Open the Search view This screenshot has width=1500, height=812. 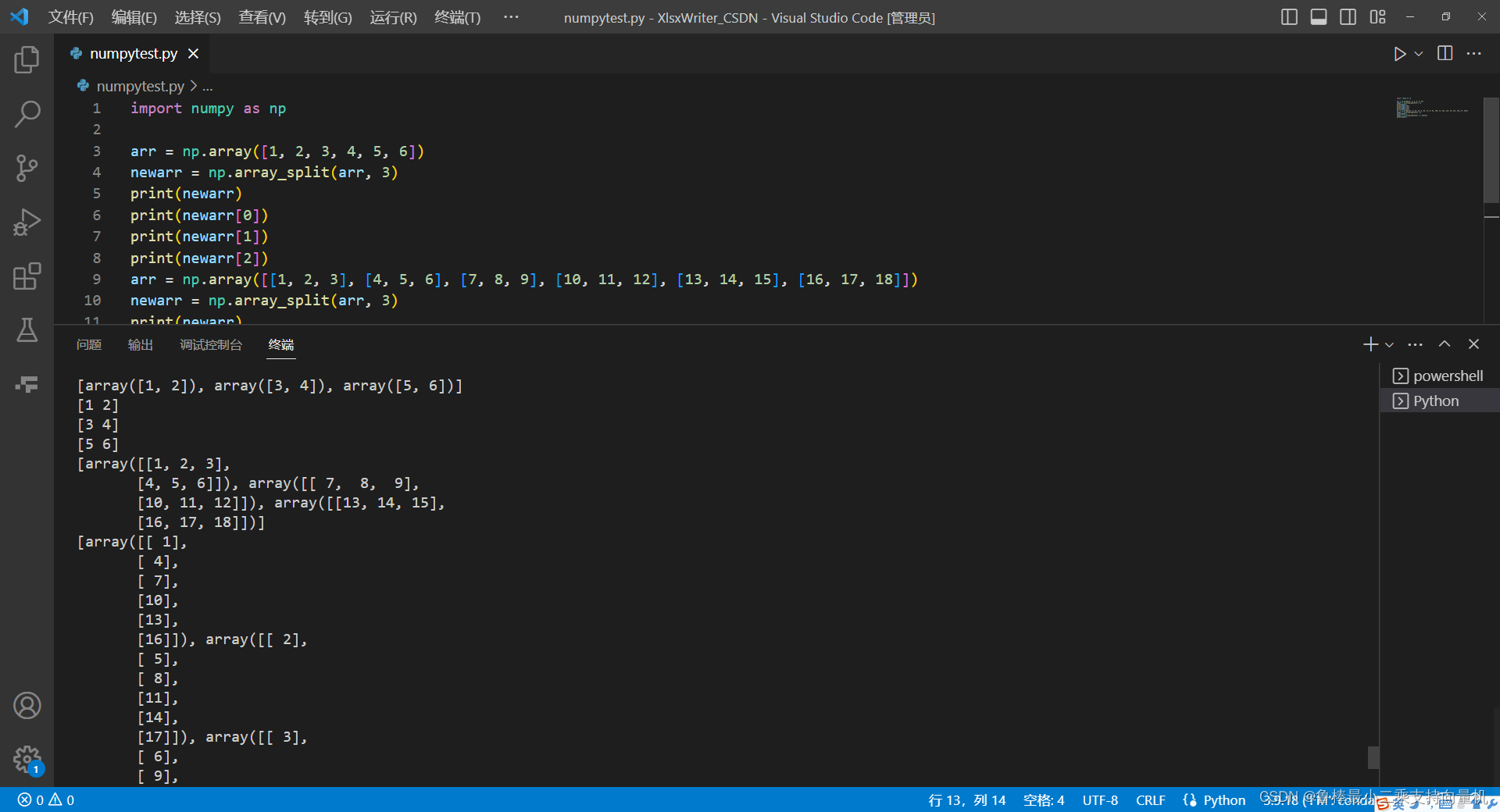point(27,114)
